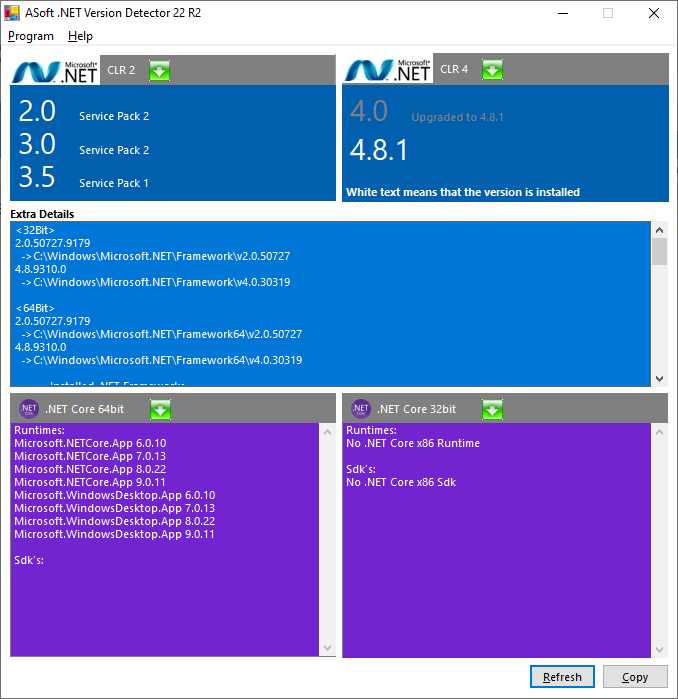Click Service Pack 1 next to 3.5
This screenshot has height=699, width=678.
114,183
